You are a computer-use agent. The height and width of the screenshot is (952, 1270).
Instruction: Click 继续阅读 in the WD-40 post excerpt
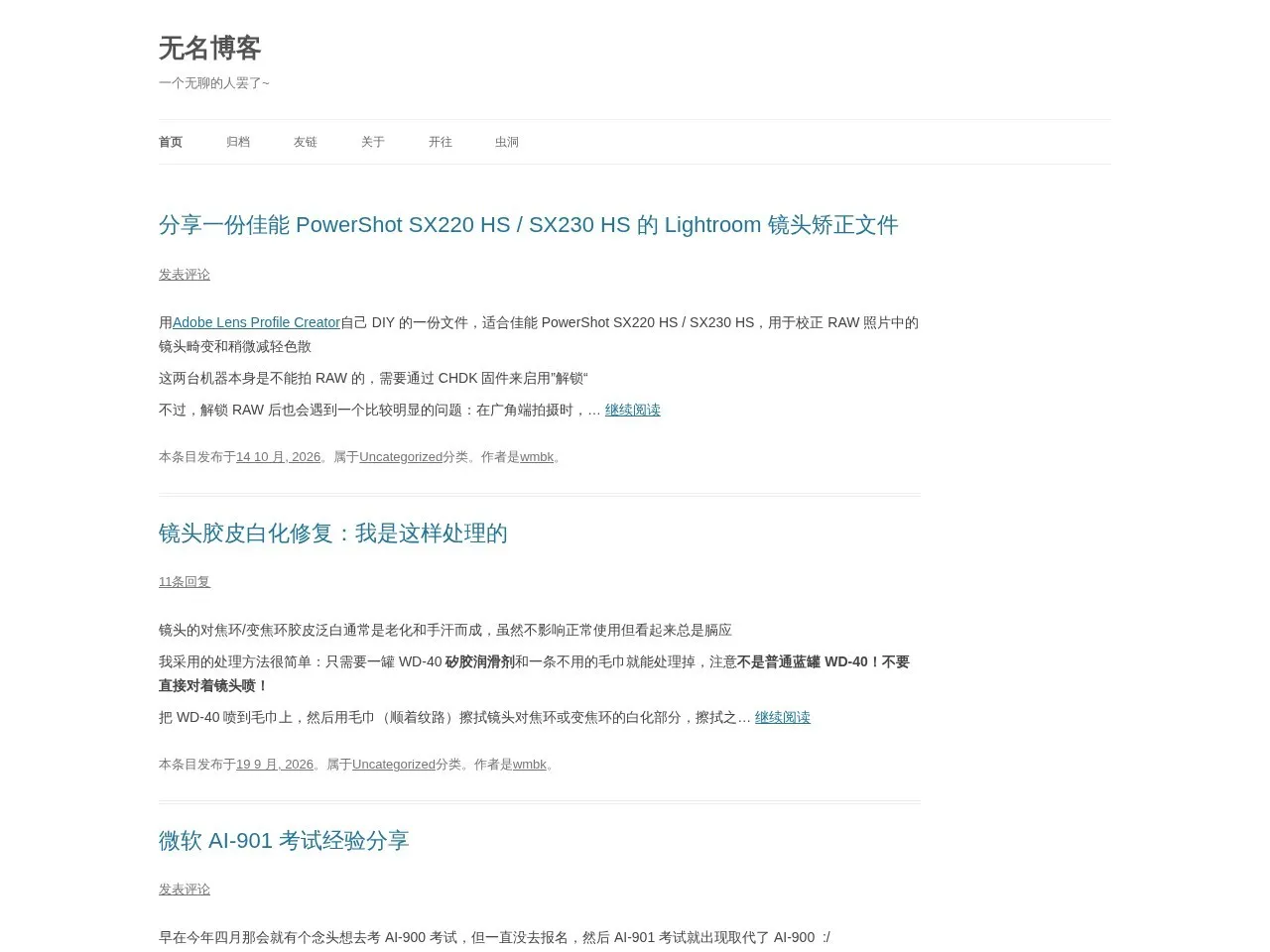[x=783, y=717]
